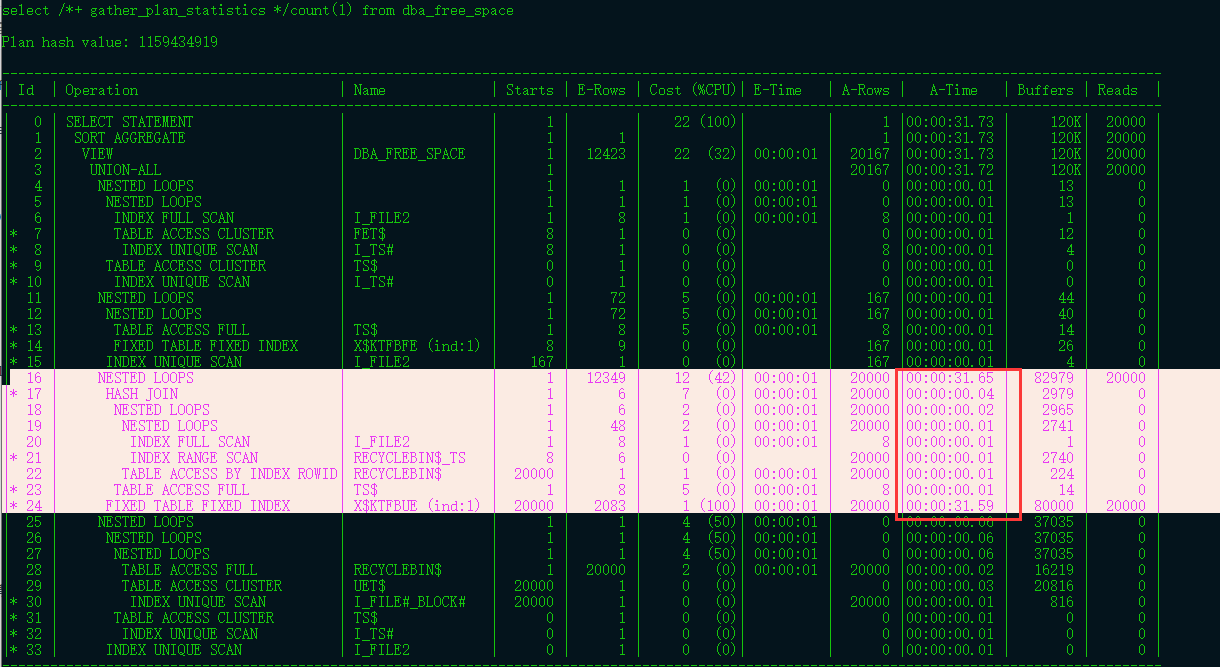Image resolution: width=1220 pixels, height=667 pixels.
Task: Click the A-Time value '00:00:00.03'
Action: (950, 586)
